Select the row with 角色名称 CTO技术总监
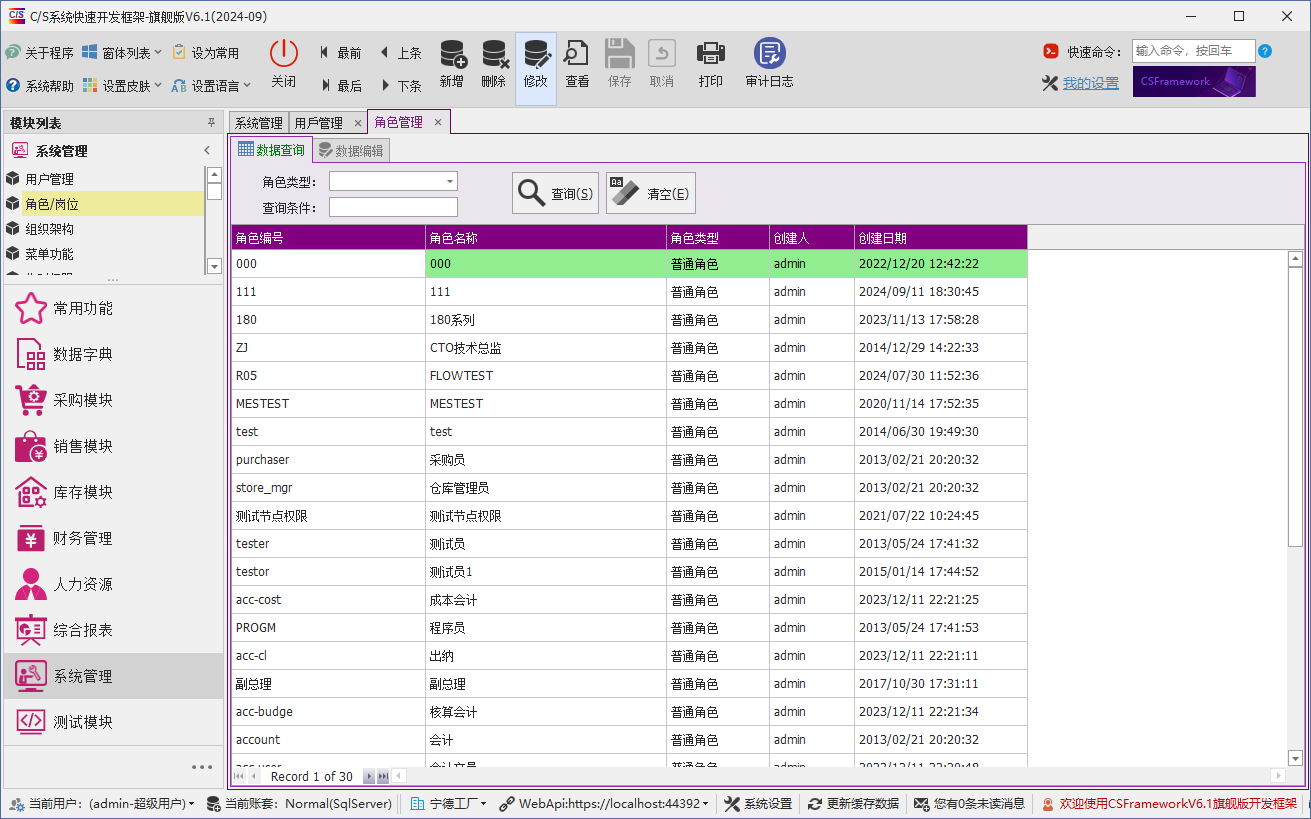1311x819 pixels. [629, 348]
